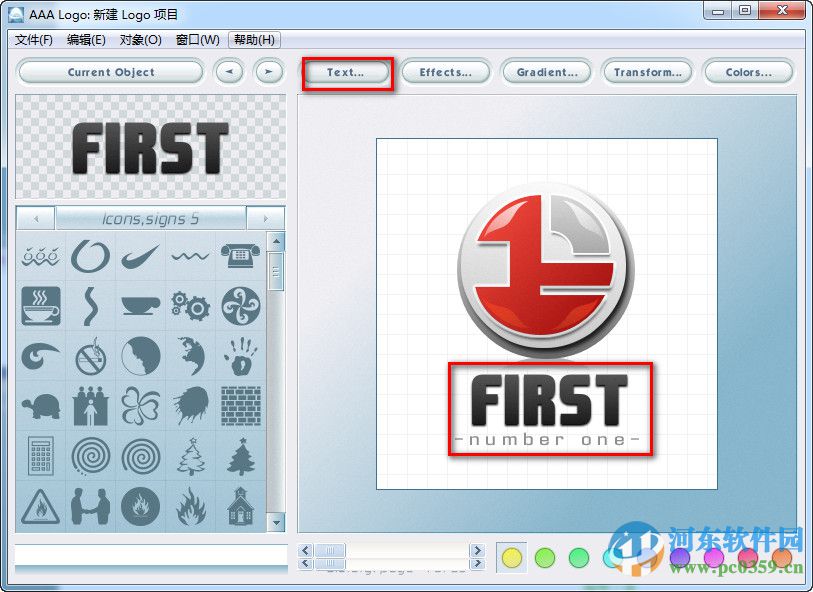This screenshot has width=813, height=592.
Task: Select the no-smoking sign icon
Action: tap(90, 356)
